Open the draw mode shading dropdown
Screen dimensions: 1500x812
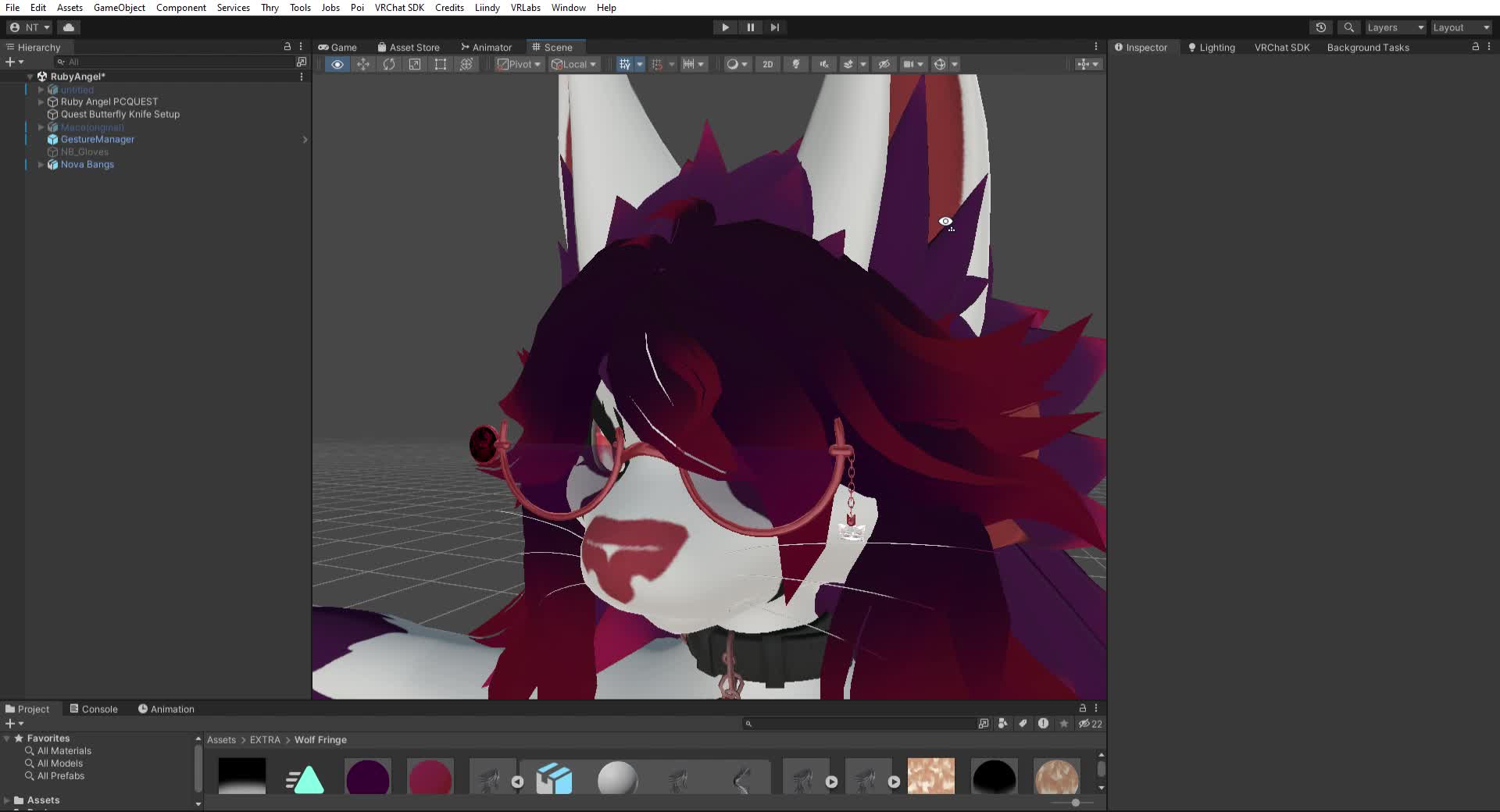click(737, 64)
